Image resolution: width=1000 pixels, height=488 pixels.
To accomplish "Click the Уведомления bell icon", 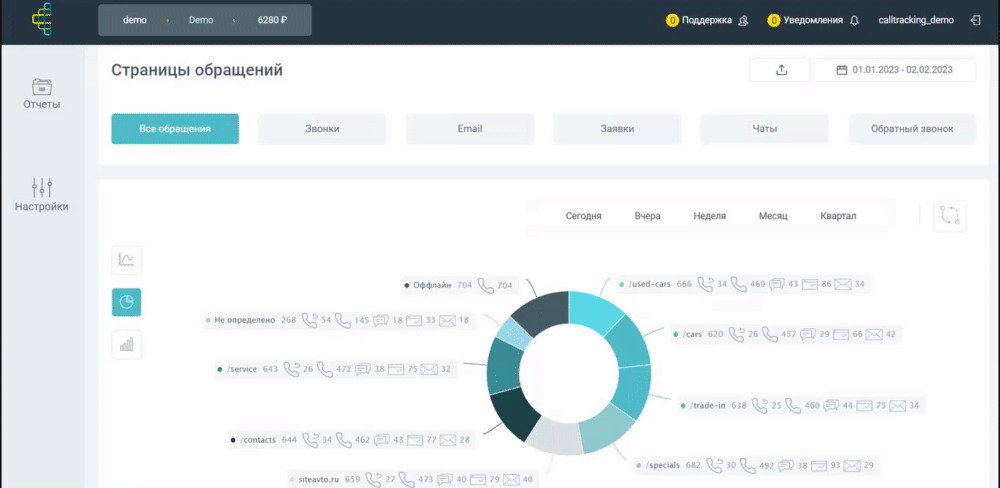I will [x=855, y=20].
